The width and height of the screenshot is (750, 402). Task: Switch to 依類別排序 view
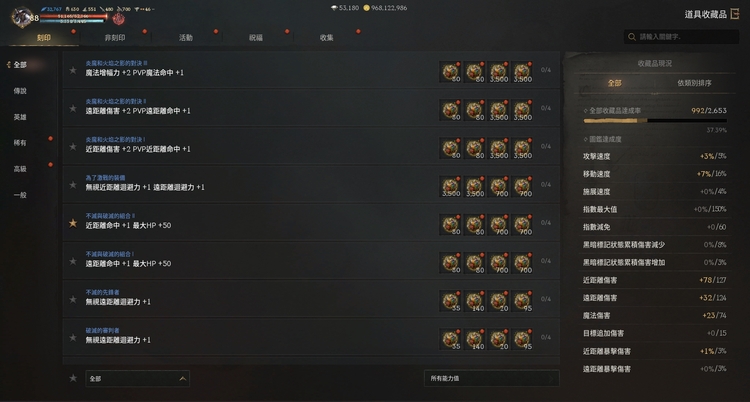(x=694, y=83)
